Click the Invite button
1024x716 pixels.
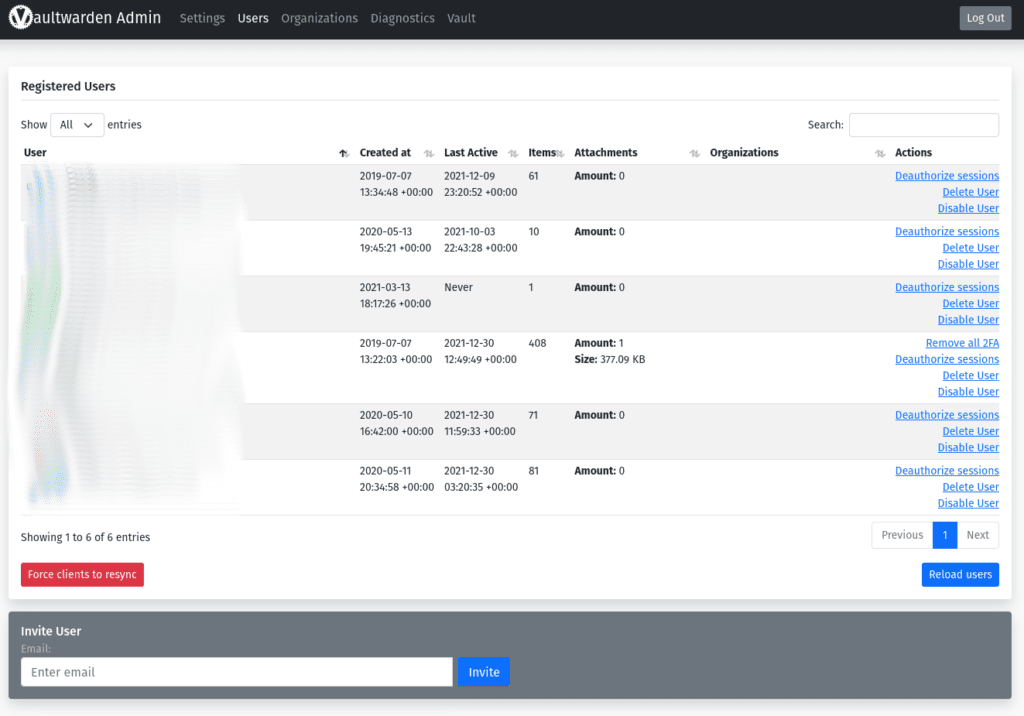tap(483, 672)
